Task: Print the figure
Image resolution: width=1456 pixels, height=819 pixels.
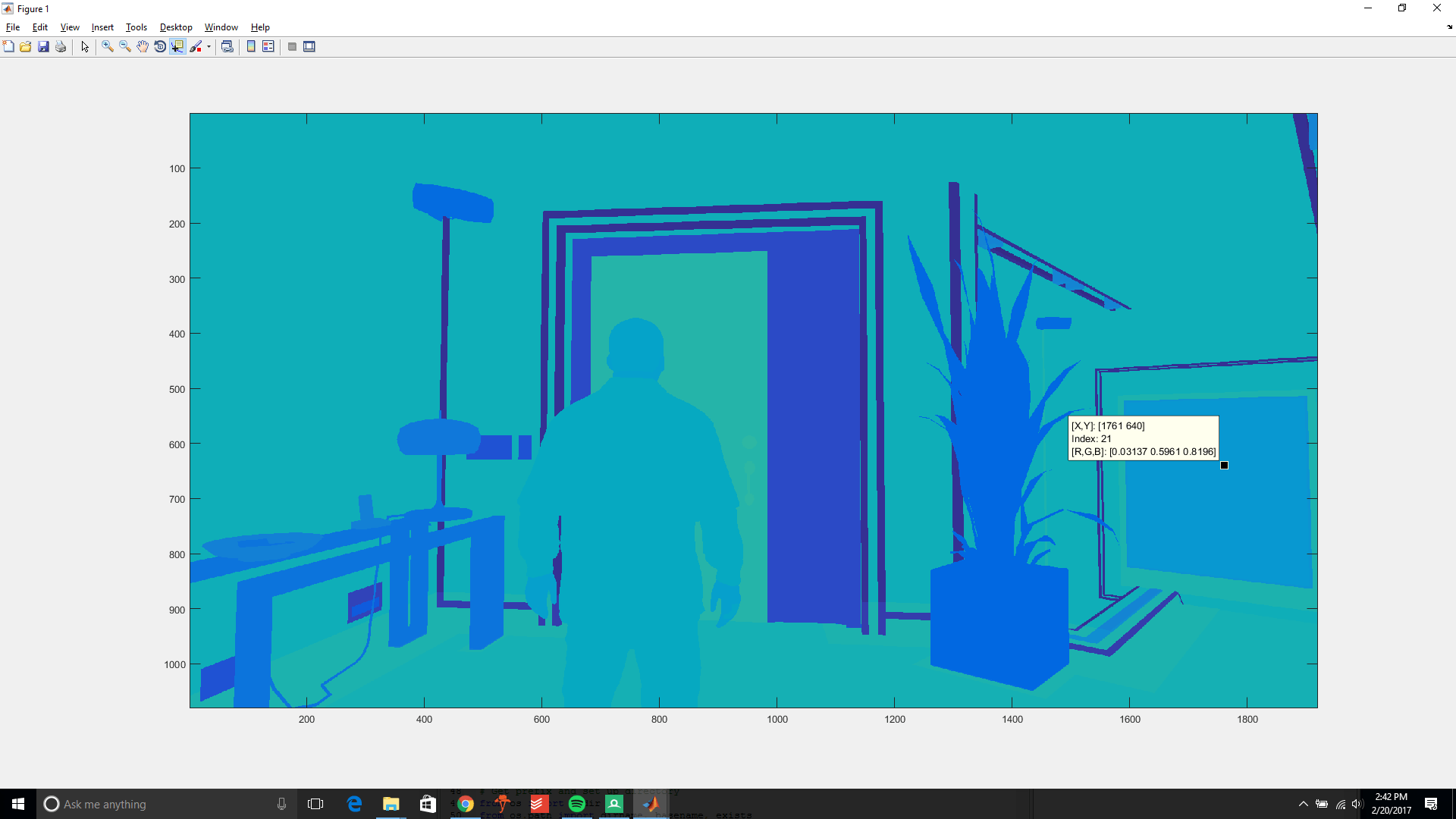Action: (x=60, y=46)
